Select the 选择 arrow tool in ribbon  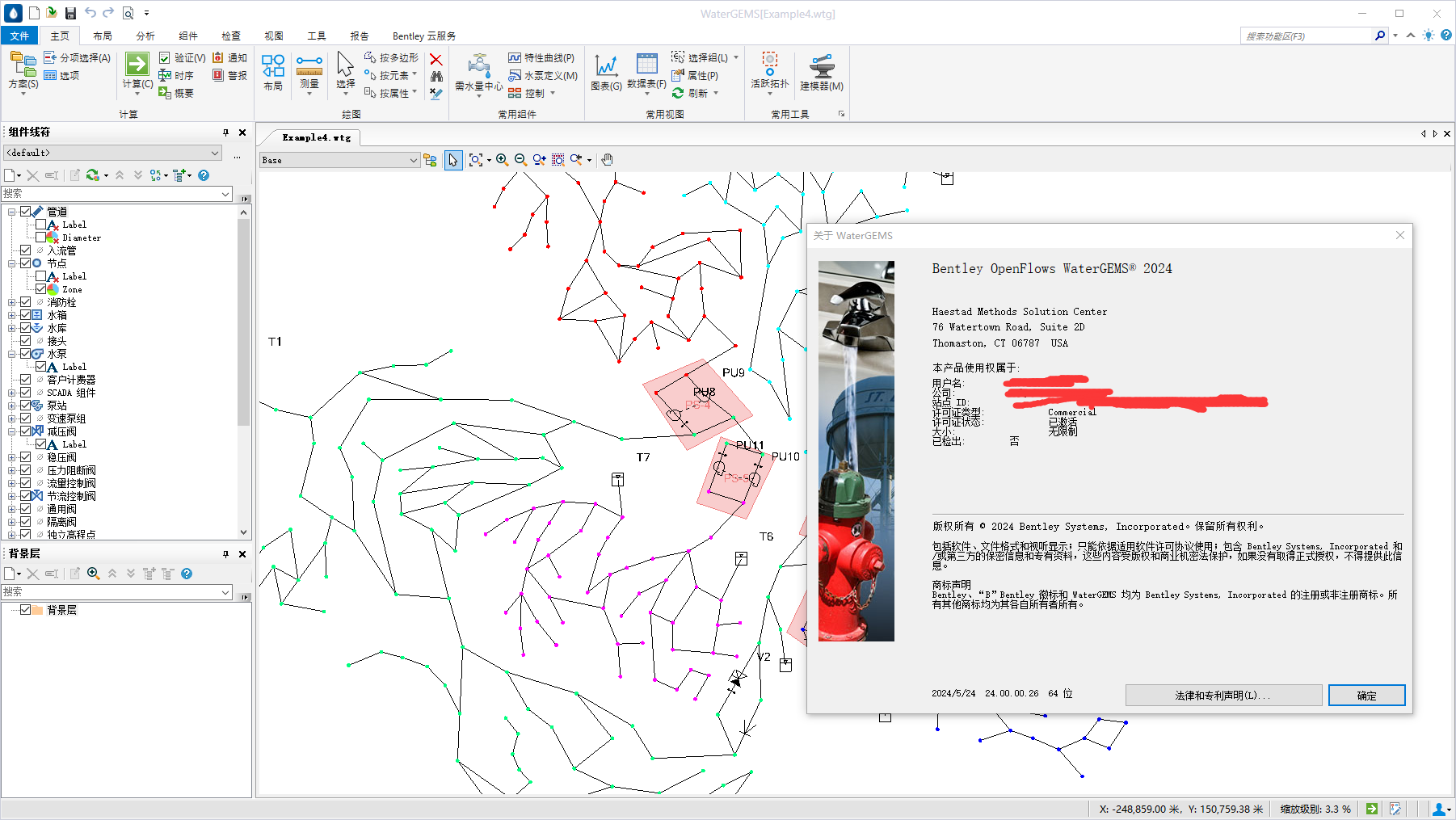[345, 64]
